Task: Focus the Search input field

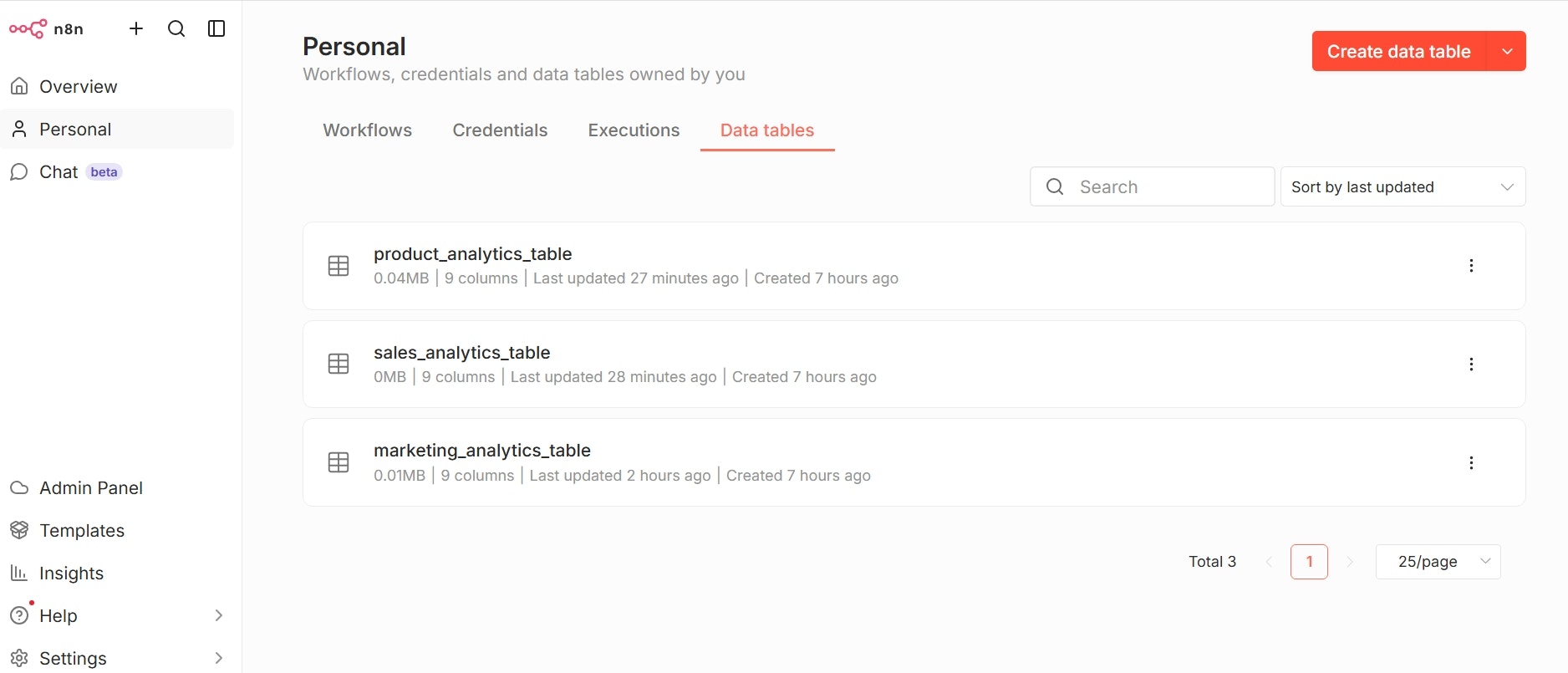Action: (1152, 186)
